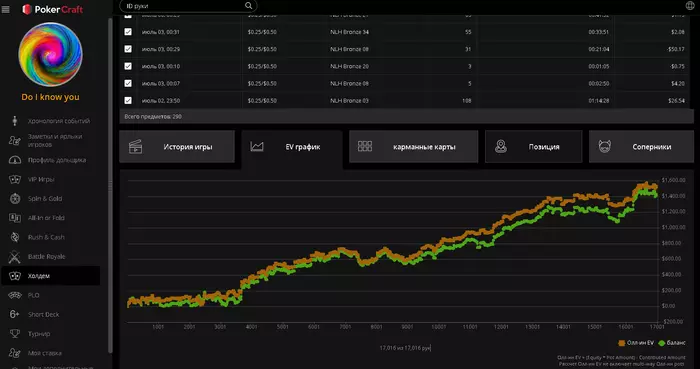This screenshot has width=700, height=369.
Task: Open All-In or Fold section
Action: (46, 218)
